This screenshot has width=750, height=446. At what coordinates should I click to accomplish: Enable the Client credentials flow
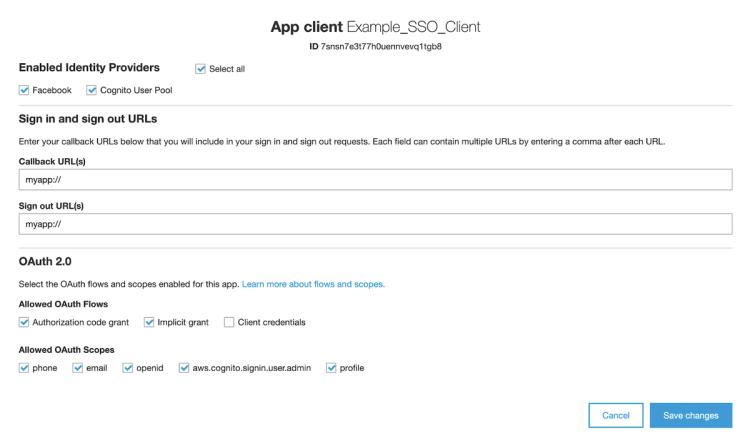[229, 322]
